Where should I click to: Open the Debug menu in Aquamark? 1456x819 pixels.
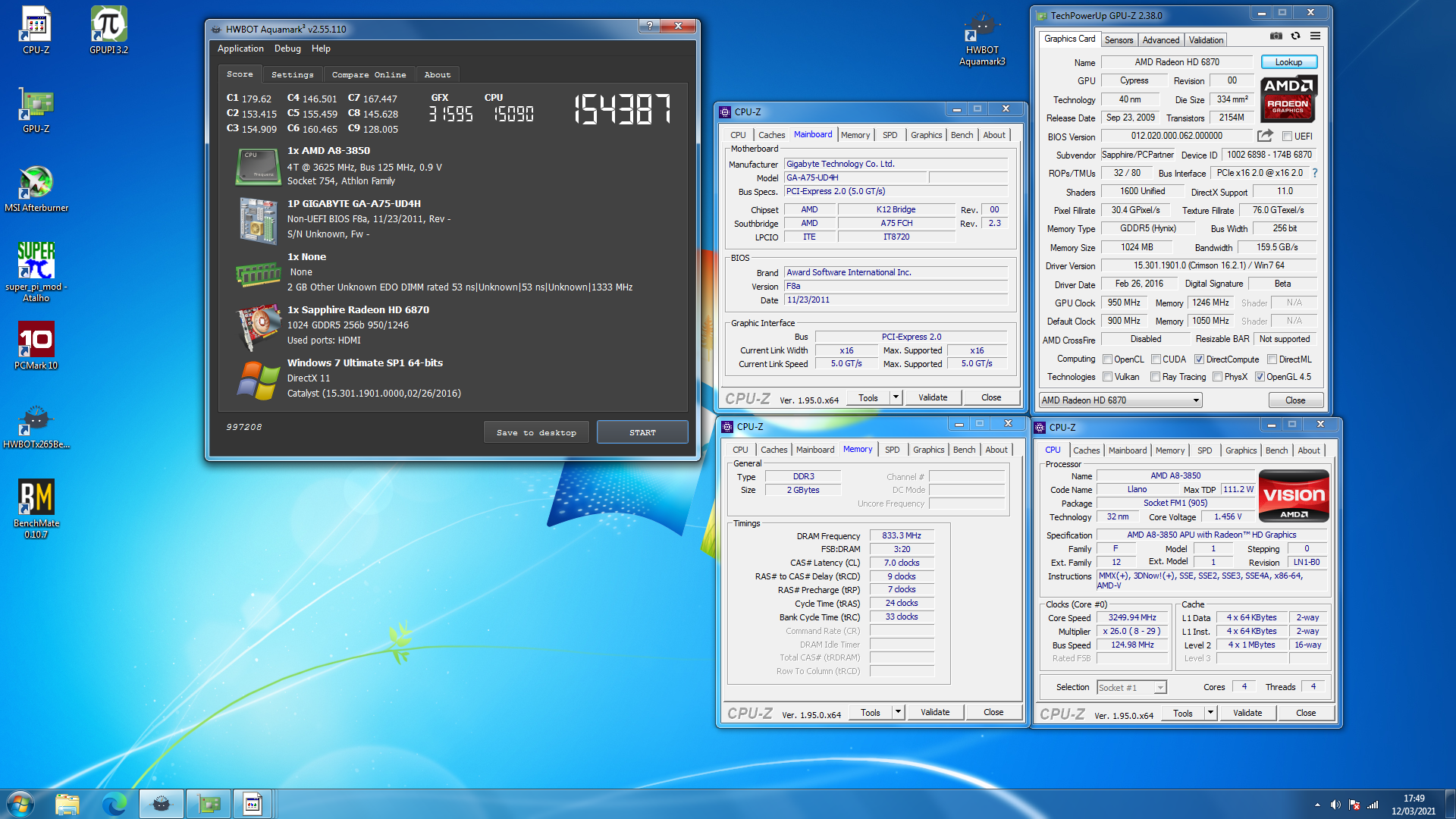pos(287,49)
